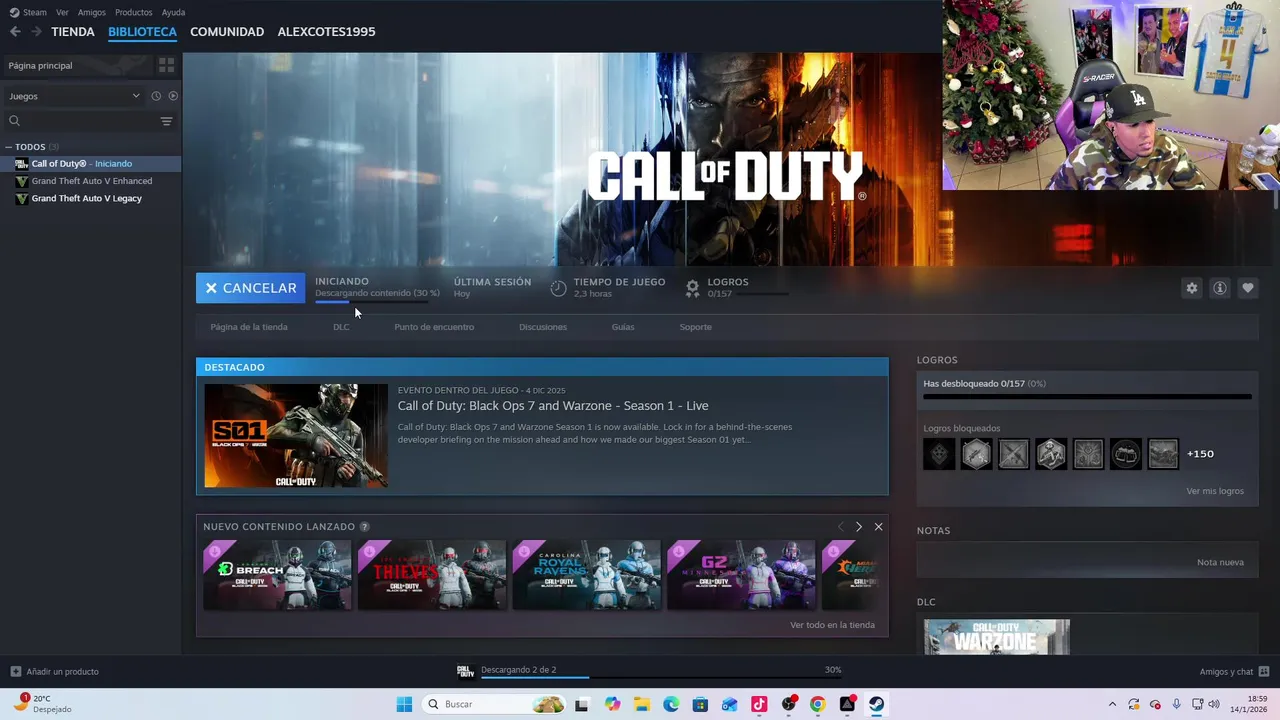Open the Productos menu
Image resolution: width=1280 pixels, height=720 pixels.
click(133, 12)
